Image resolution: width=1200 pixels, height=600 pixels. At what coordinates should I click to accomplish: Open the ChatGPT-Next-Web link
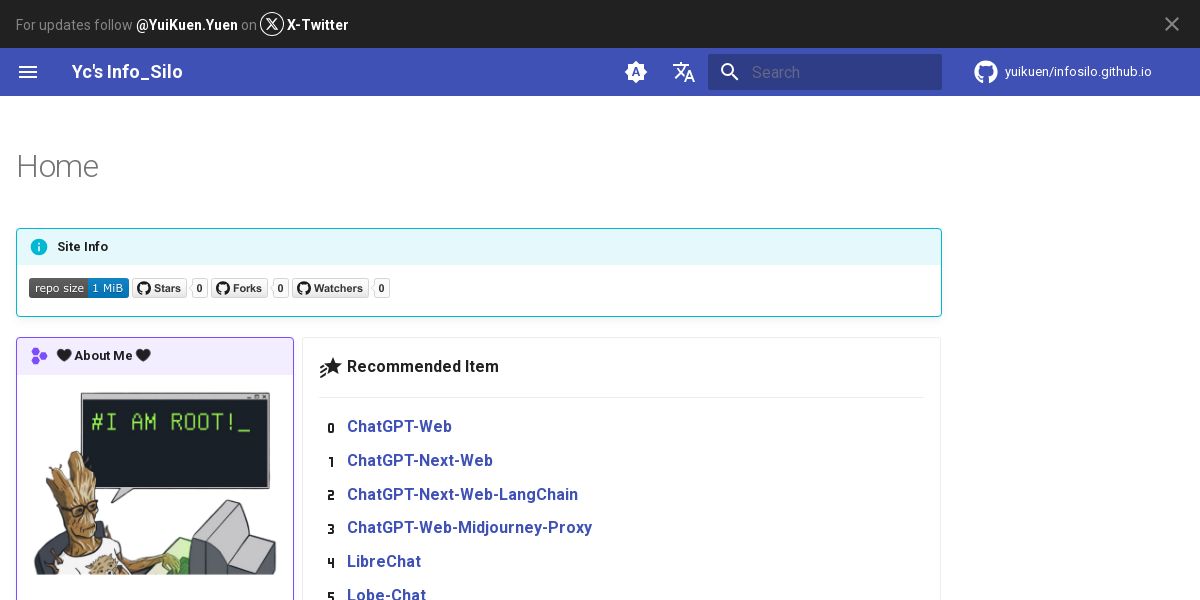[420, 461]
